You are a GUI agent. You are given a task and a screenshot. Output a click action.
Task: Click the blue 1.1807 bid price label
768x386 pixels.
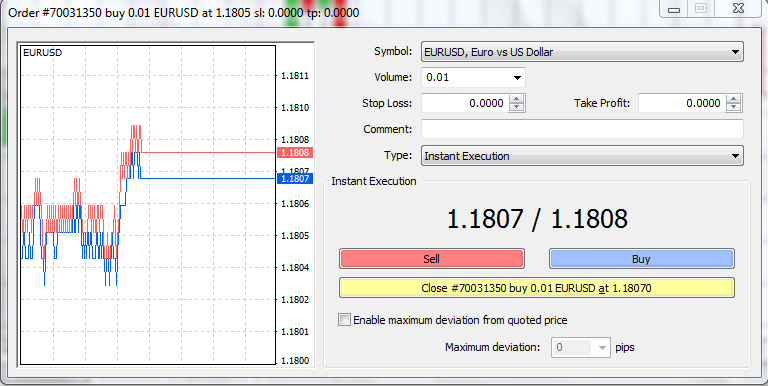[x=295, y=178]
